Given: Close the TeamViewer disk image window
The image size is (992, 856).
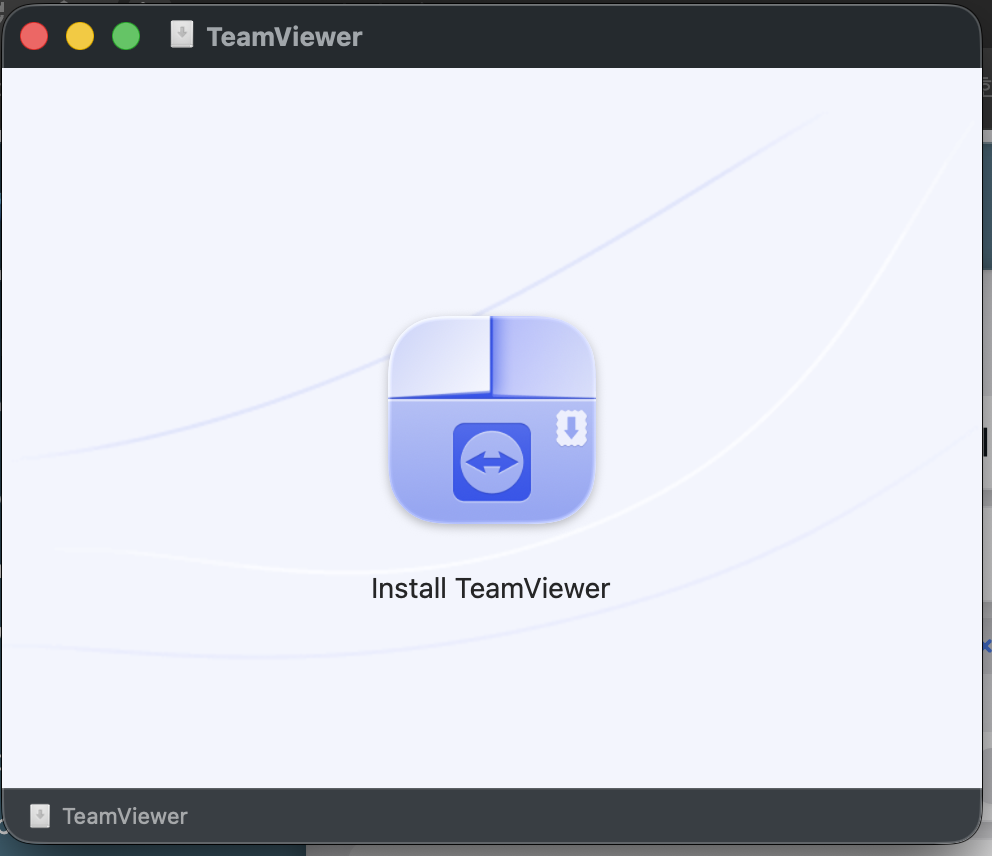Looking at the screenshot, I should click(34, 36).
